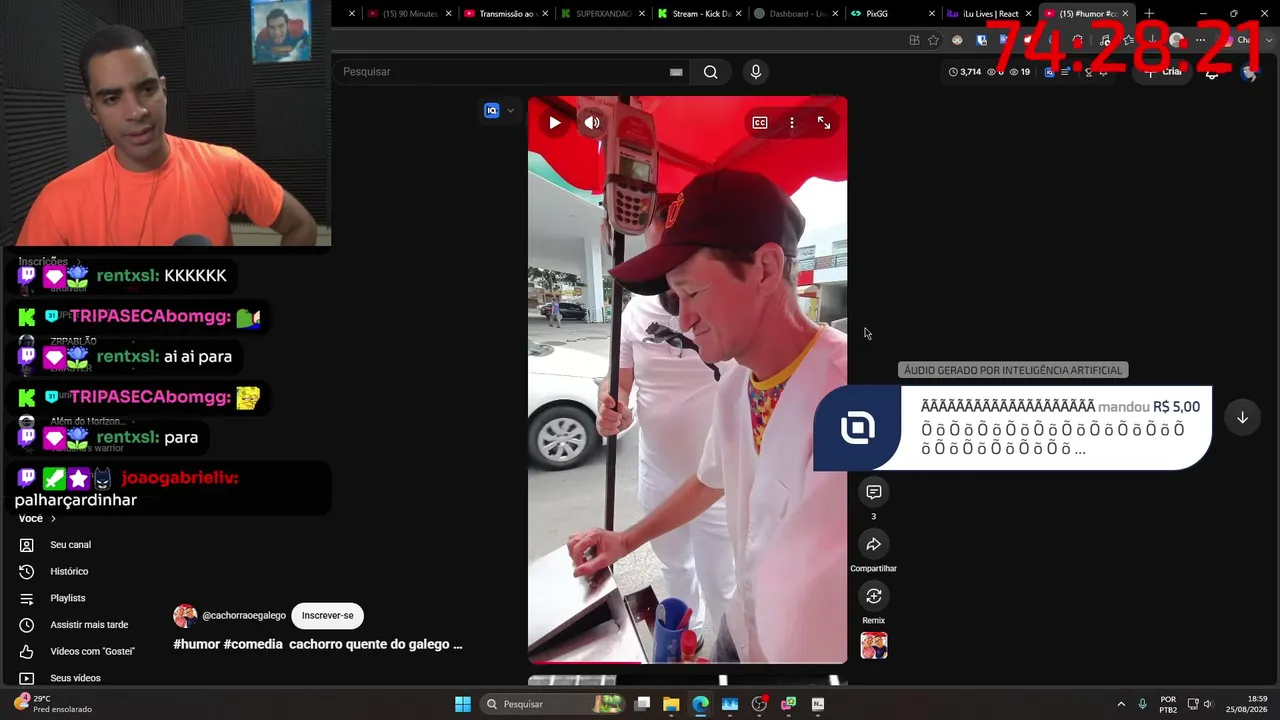The width and height of the screenshot is (1280, 720).
Task: Open the sound thumbnail below Remix
Action: click(874, 646)
